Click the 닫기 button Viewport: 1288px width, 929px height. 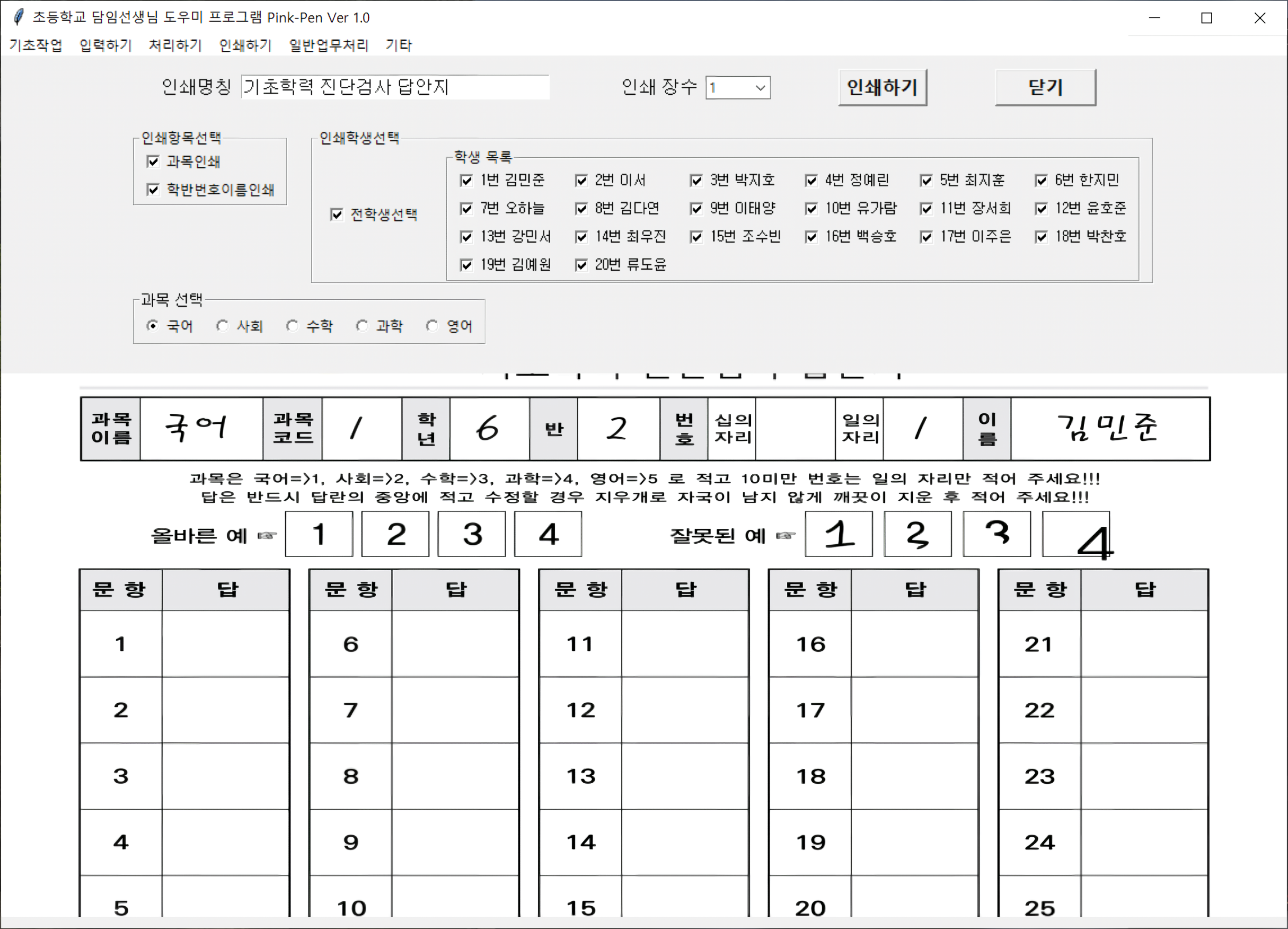[1045, 87]
